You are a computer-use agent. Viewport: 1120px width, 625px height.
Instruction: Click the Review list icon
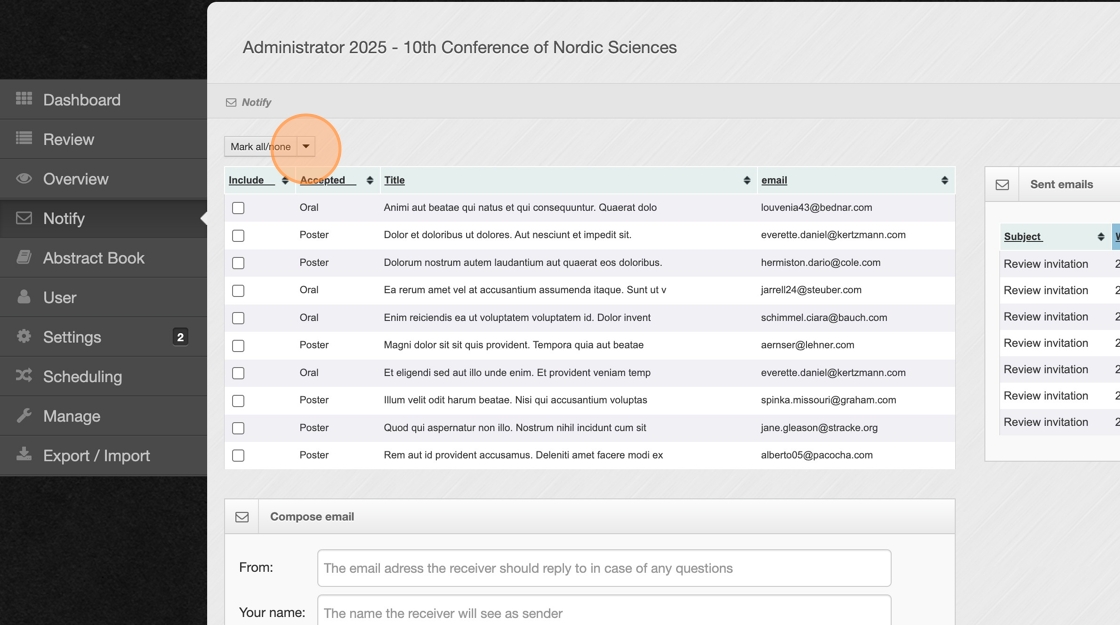pyautogui.click(x=24, y=139)
